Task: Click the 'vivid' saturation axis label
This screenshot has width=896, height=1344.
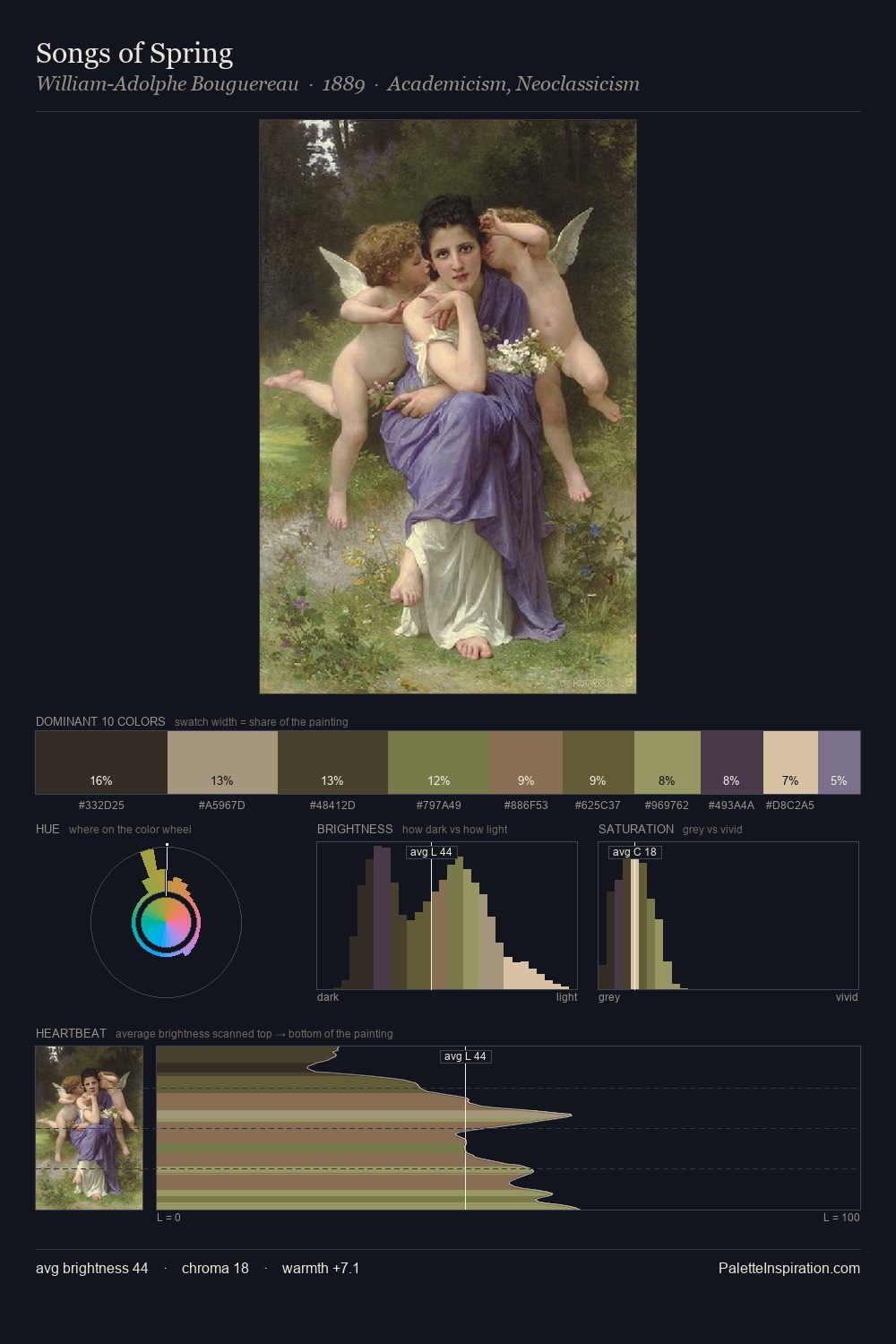Action: pos(847,997)
